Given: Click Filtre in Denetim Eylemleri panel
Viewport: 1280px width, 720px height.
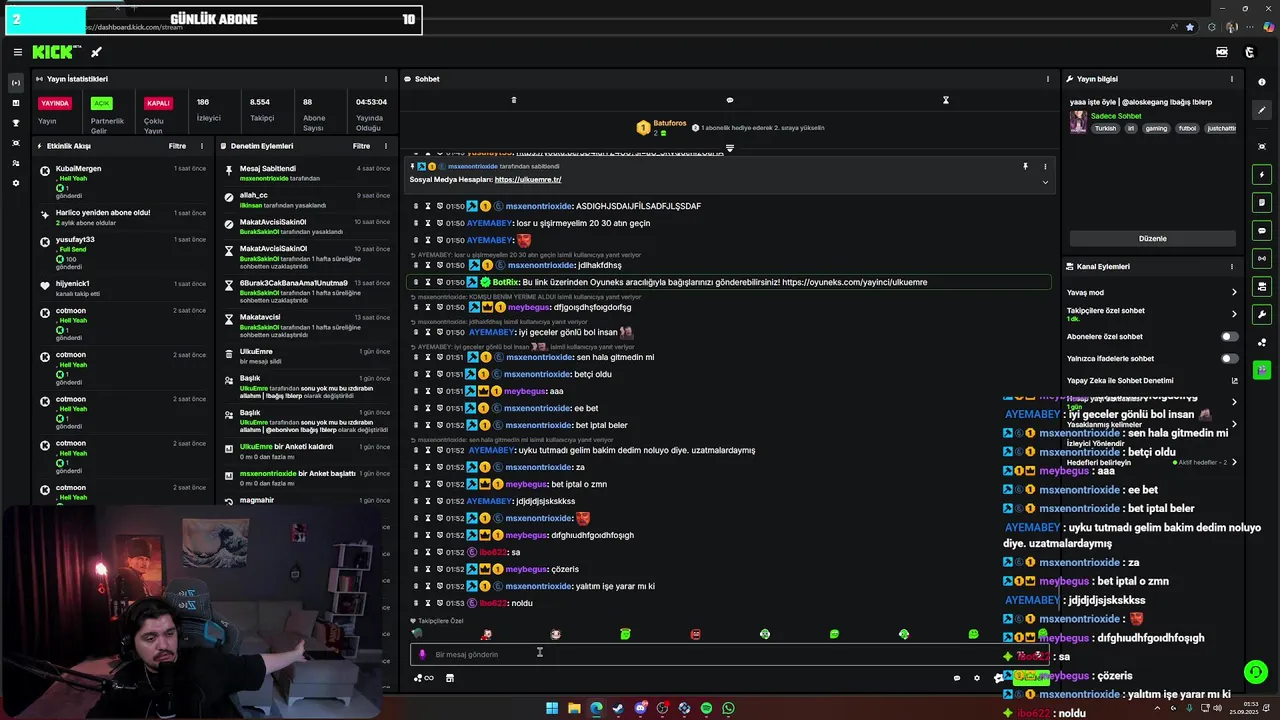Looking at the screenshot, I should point(362,146).
